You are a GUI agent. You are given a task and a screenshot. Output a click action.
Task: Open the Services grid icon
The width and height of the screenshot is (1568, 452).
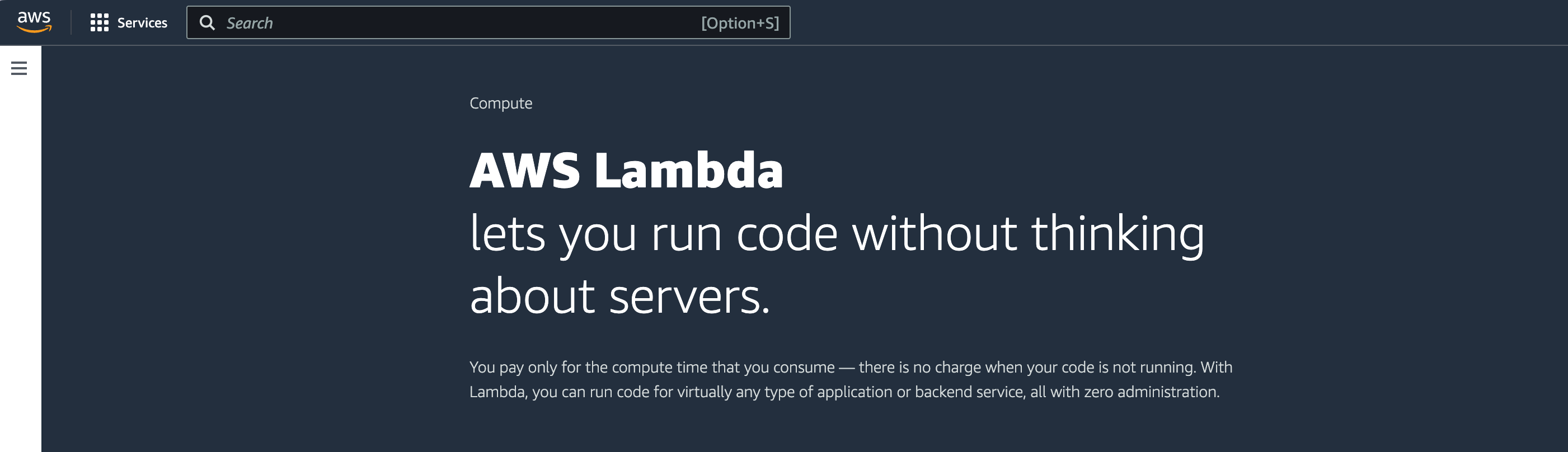(x=99, y=22)
